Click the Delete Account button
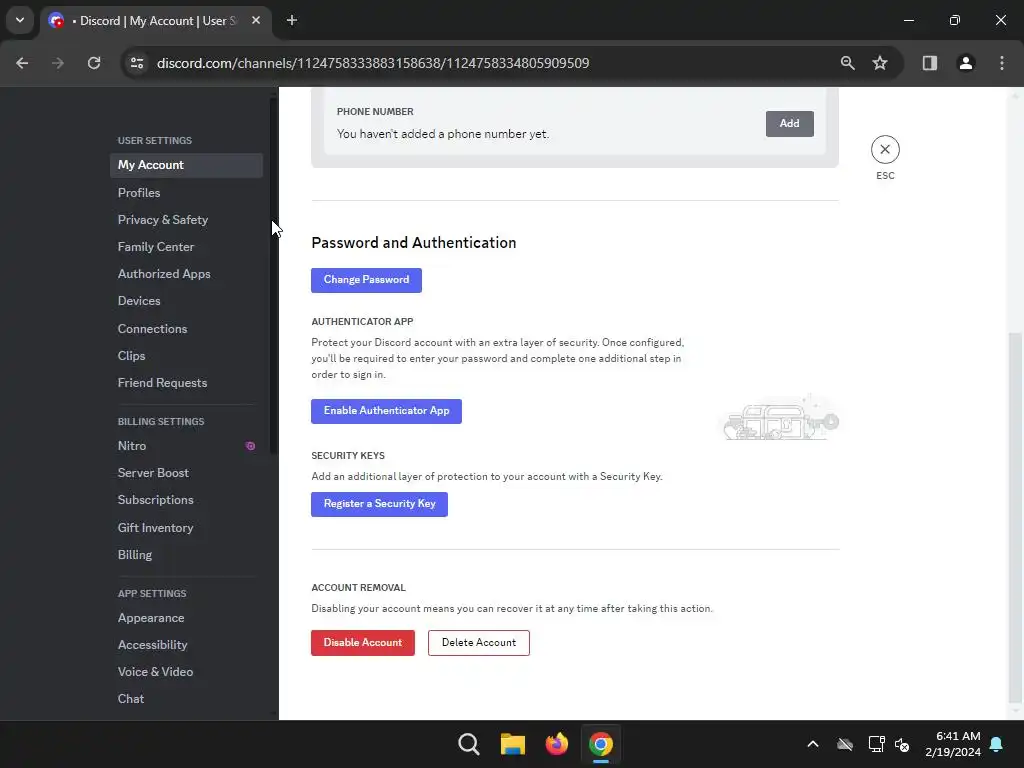The width and height of the screenshot is (1024, 768). (x=479, y=643)
